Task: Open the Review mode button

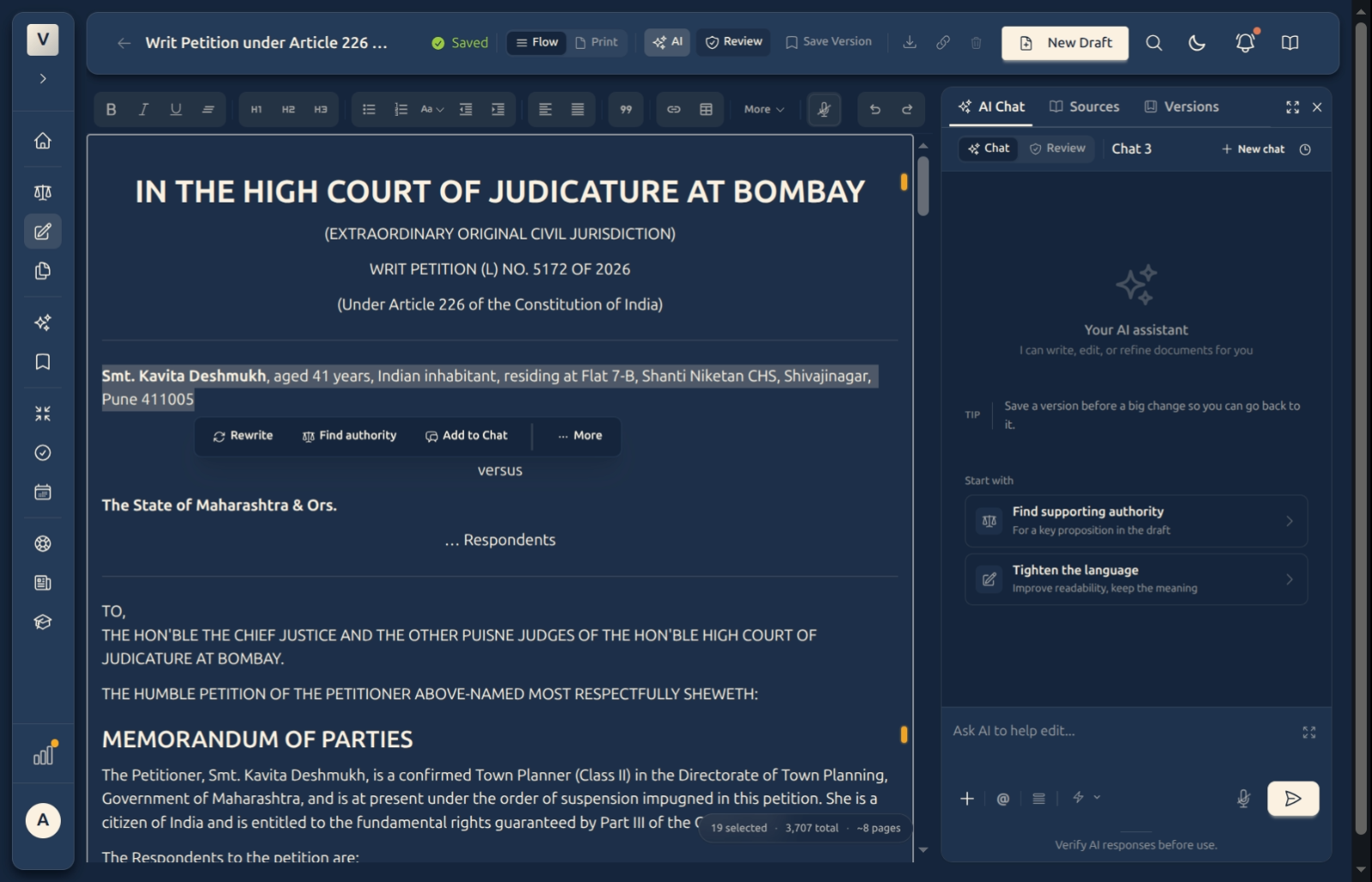Action: [733, 42]
